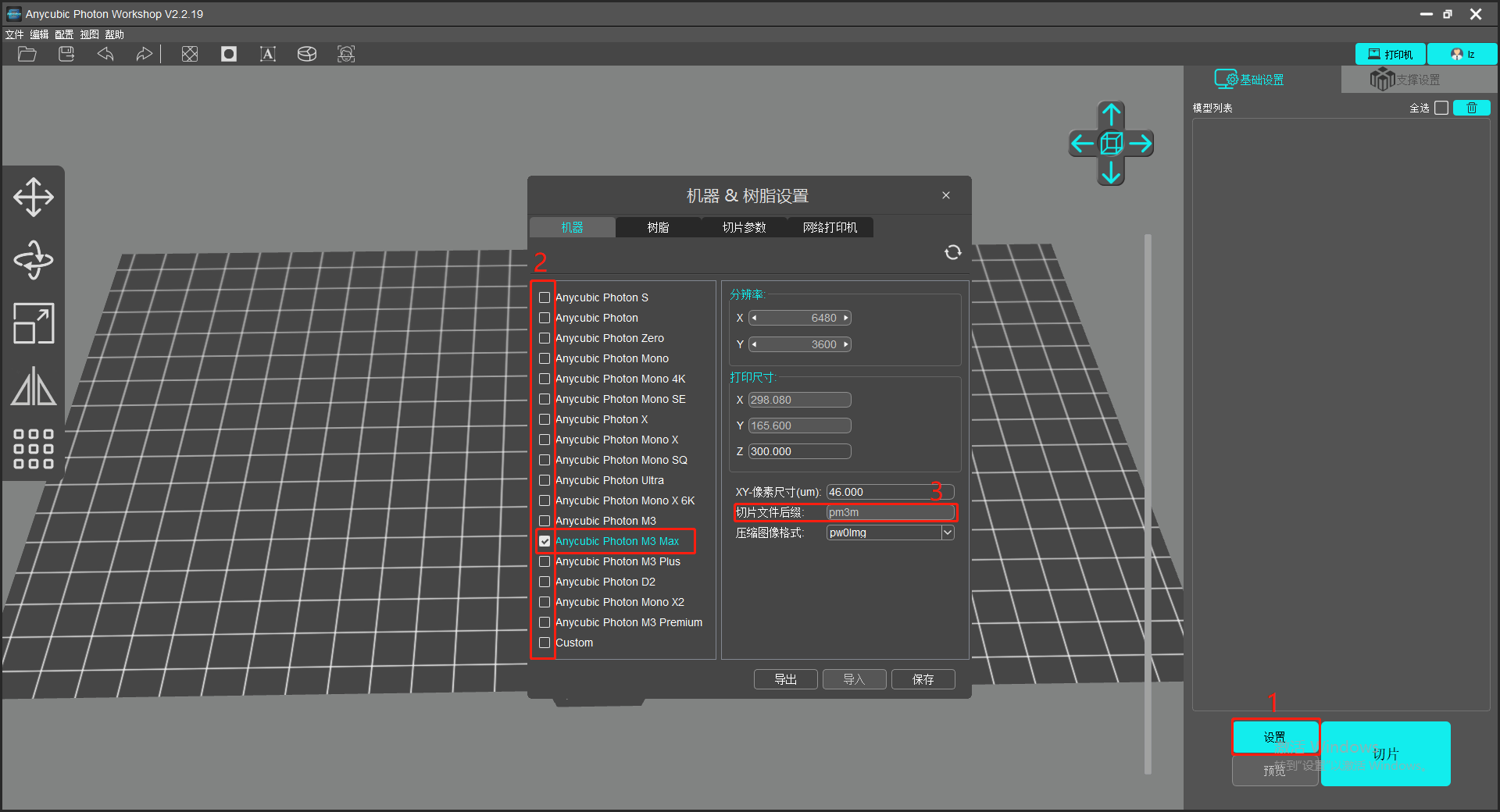Click the view cube down arrow

coord(1111,172)
